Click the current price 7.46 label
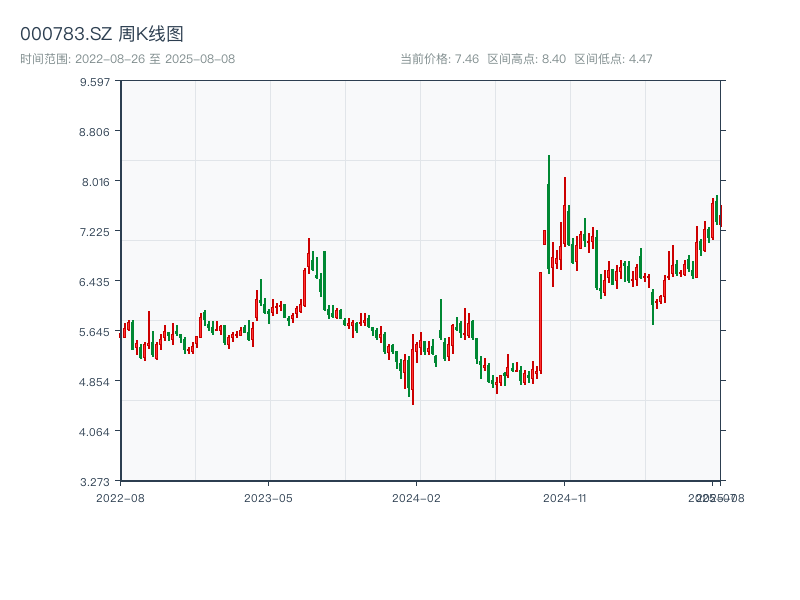Viewport: 800px width, 600px height. tap(439, 59)
